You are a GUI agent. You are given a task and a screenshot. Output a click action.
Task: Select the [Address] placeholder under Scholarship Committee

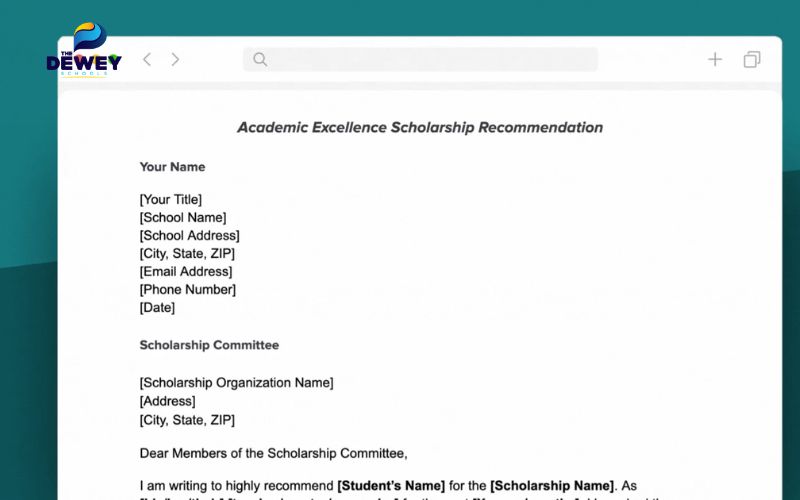pos(168,401)
